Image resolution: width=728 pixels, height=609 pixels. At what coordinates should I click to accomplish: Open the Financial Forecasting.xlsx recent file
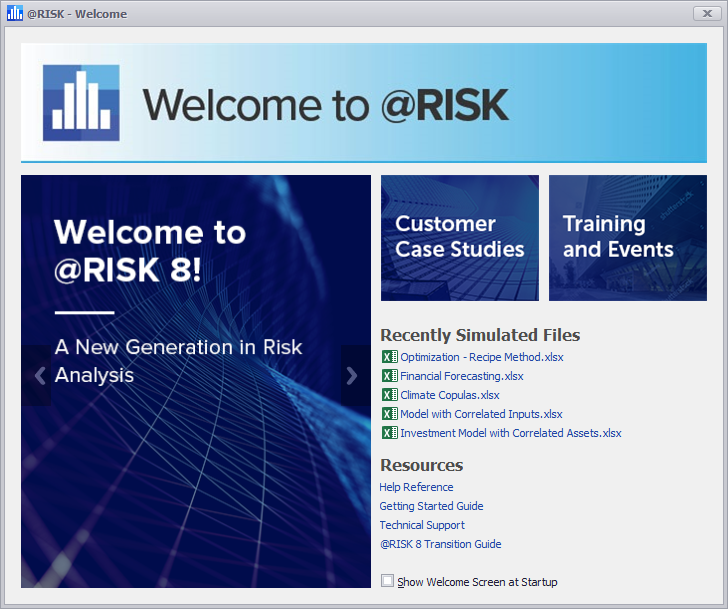pos(461,376)
